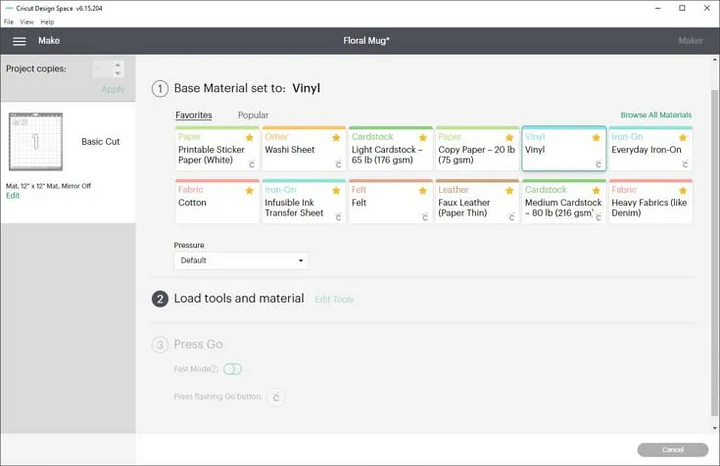Image resolution: width=720 pixels, height=466 pixels.
Task: Click the Basic Cut mat thumbnail
Action: [x=36, y=141]
